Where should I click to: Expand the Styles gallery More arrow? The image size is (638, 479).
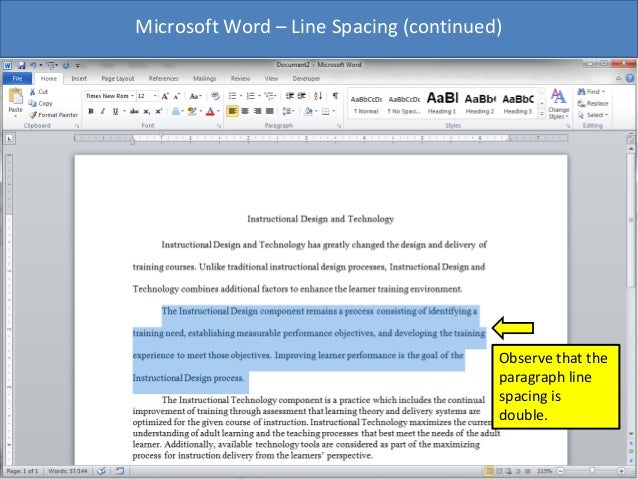point(542,115)
